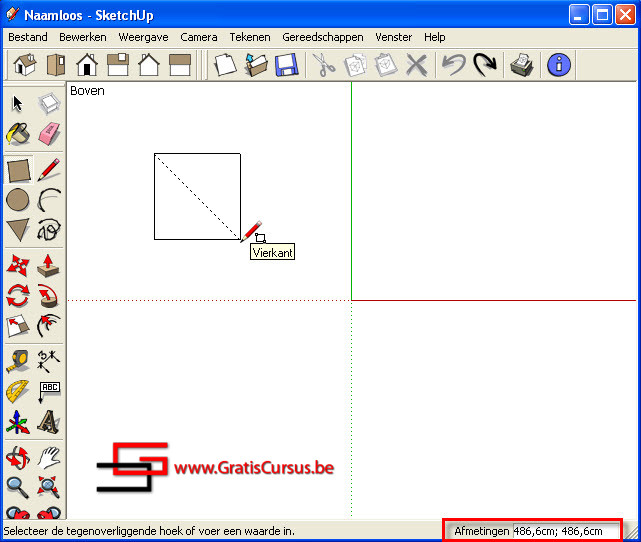Click the 'Boven' view label

pos(87,91)
